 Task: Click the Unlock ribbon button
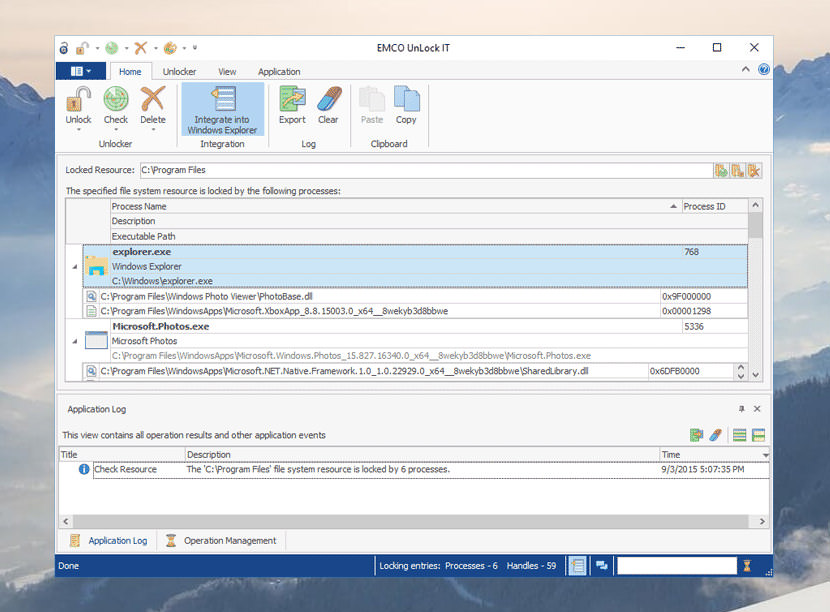(78, 107)
